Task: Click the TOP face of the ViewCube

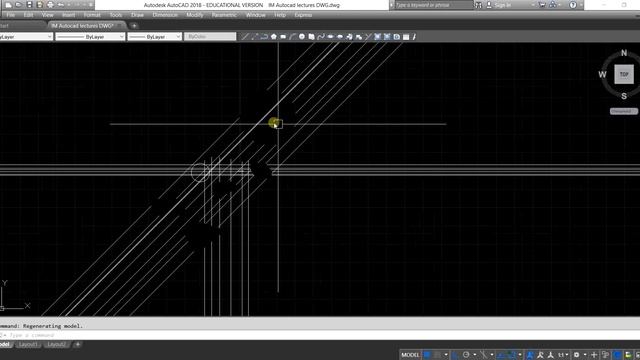Action: (624, 74)
